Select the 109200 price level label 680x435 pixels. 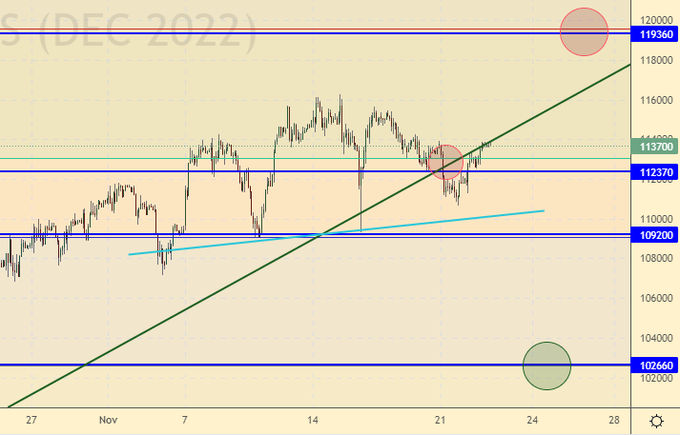coord(656,236)
